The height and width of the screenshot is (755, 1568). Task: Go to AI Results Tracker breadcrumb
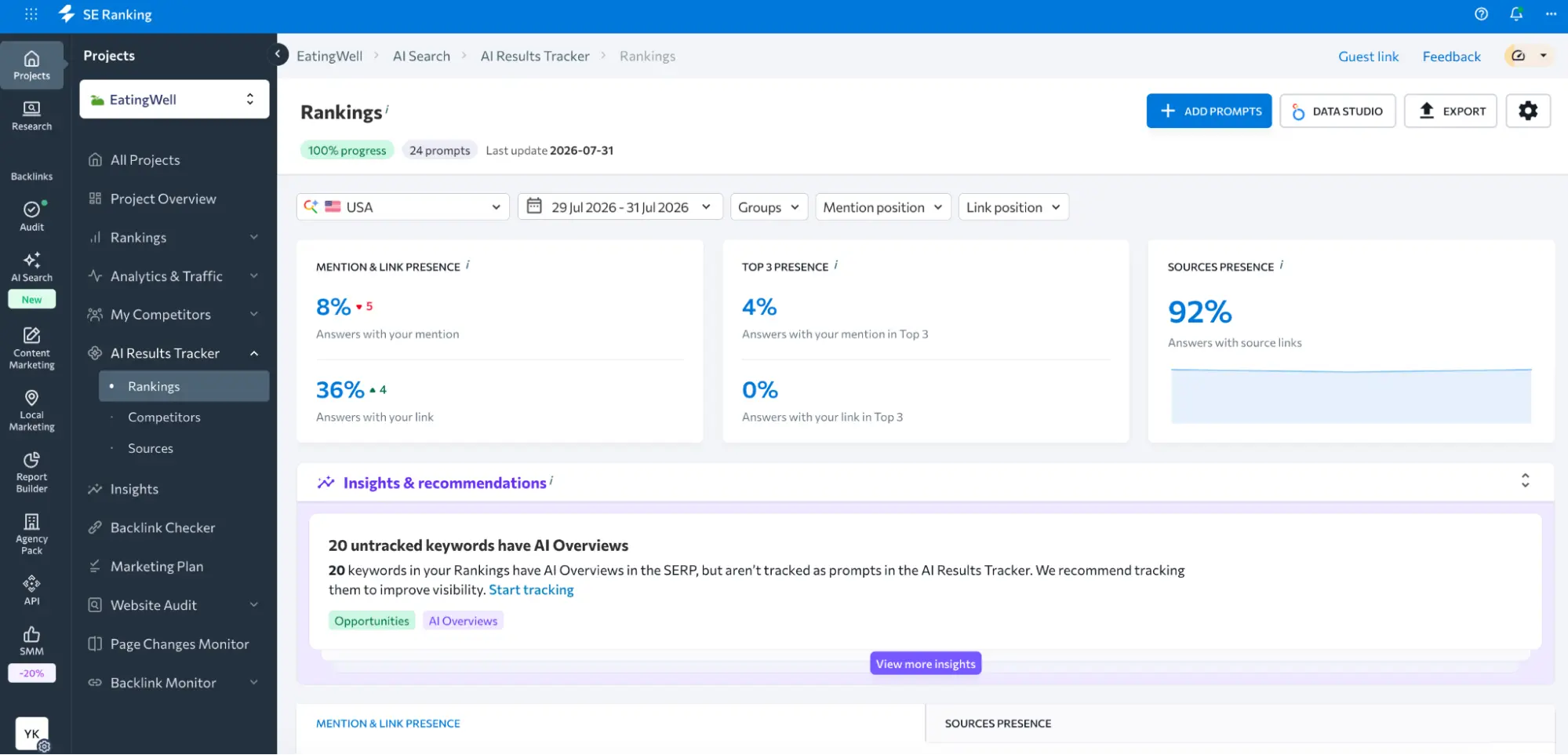(x=535, y=56)
